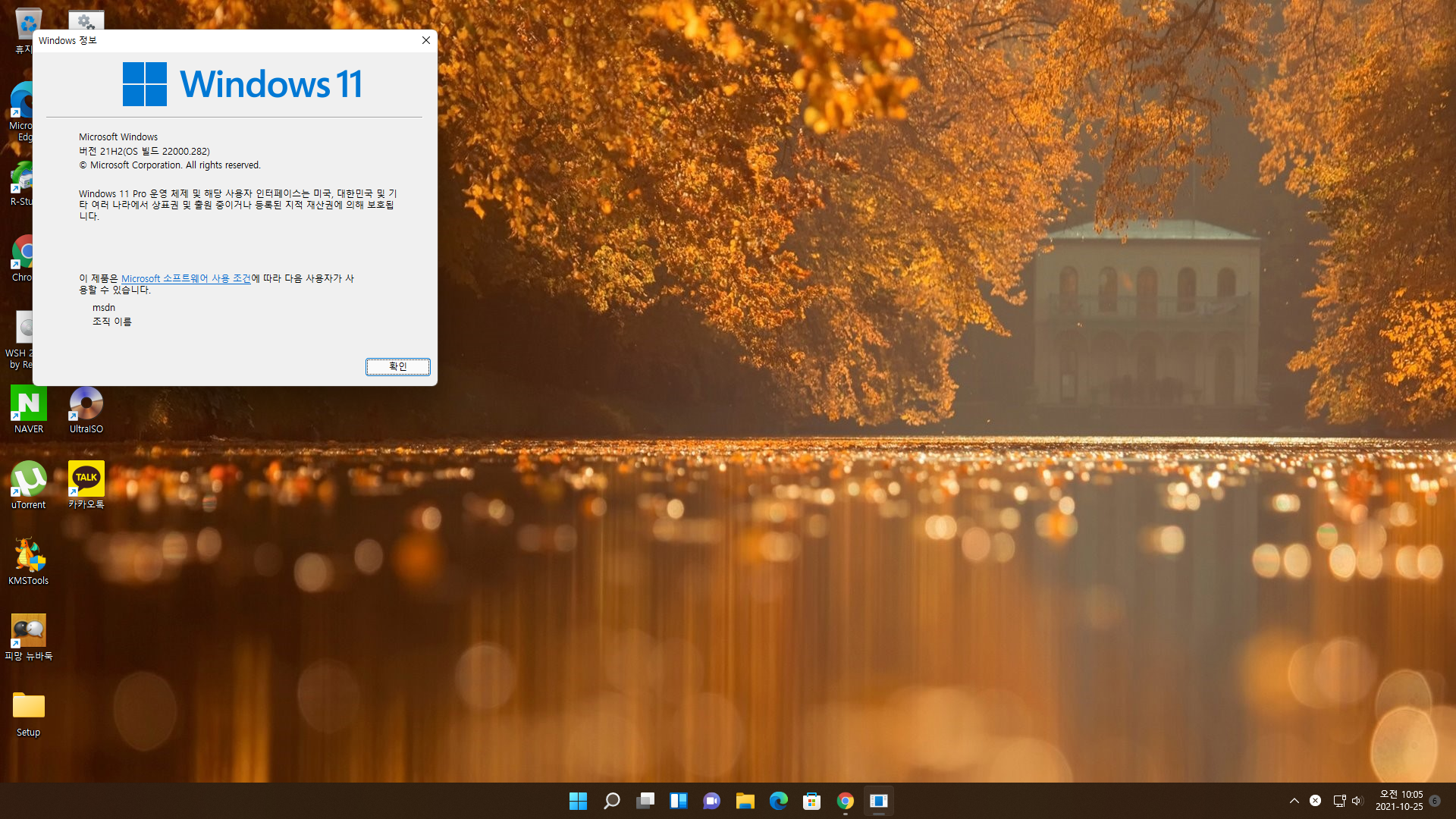The height and width of the screenshot is (819, 1456).
Task: Open File Explorer from taskbar
Action: (745, 801)
